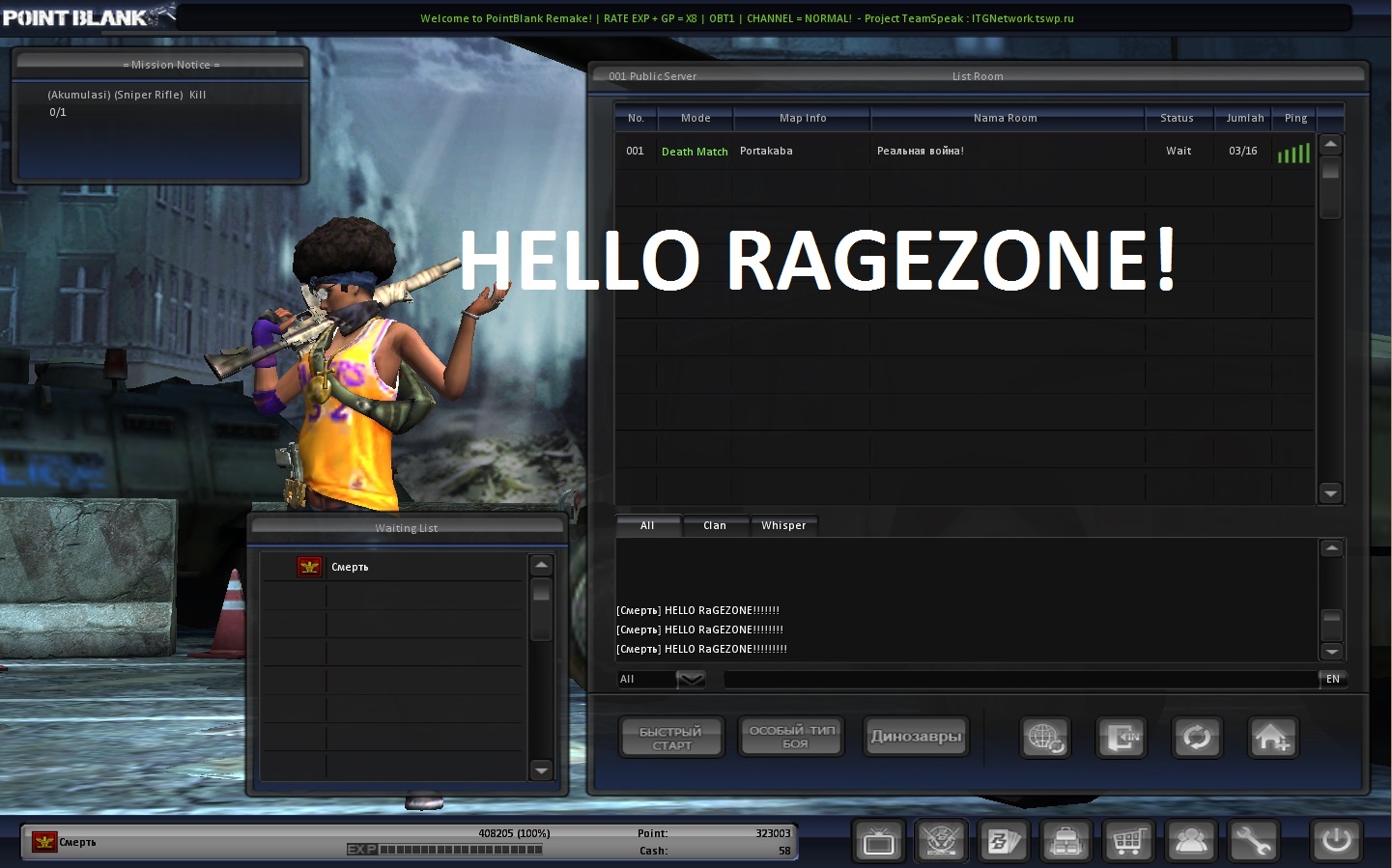Image resolution: width=1392 pixels, height=868 pixels.
Task: Switch chat to the Whisper tab
Action: pos(783,525)
